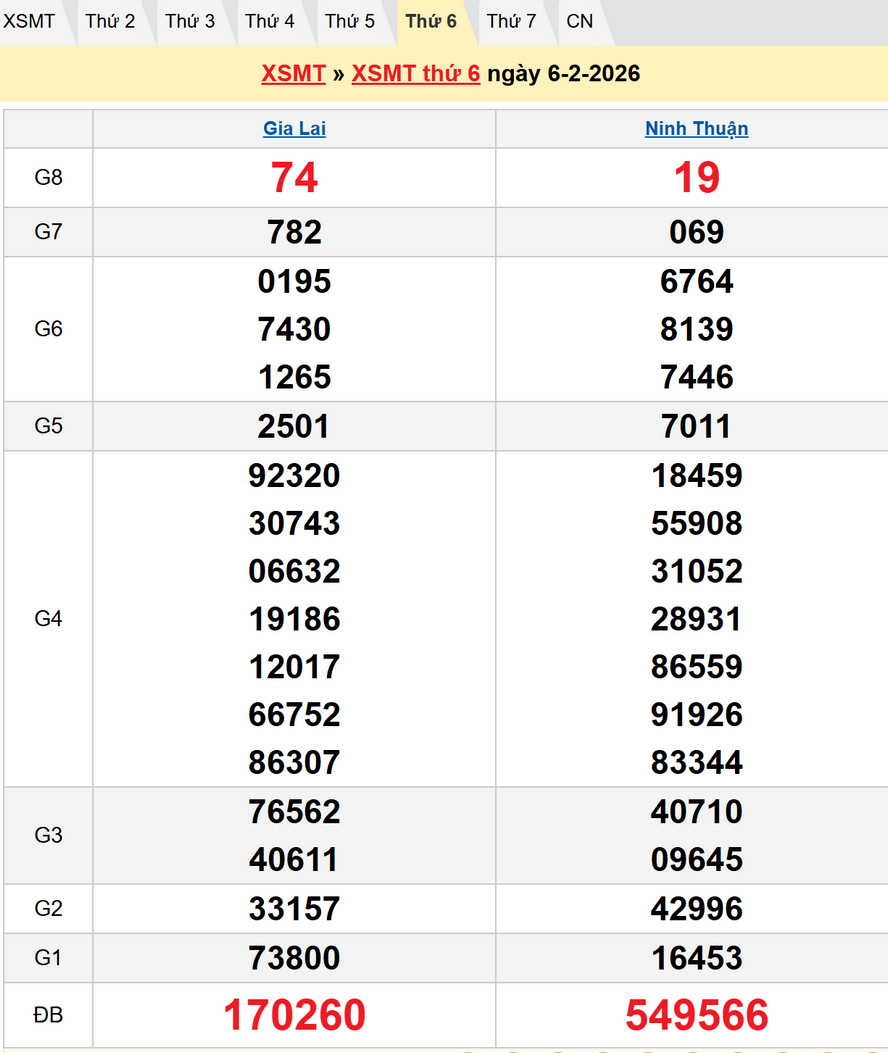Switch to the CN tab
The width and height of the screenshot is (888, 1053).
pyautogui.click(x=579, y=21)
